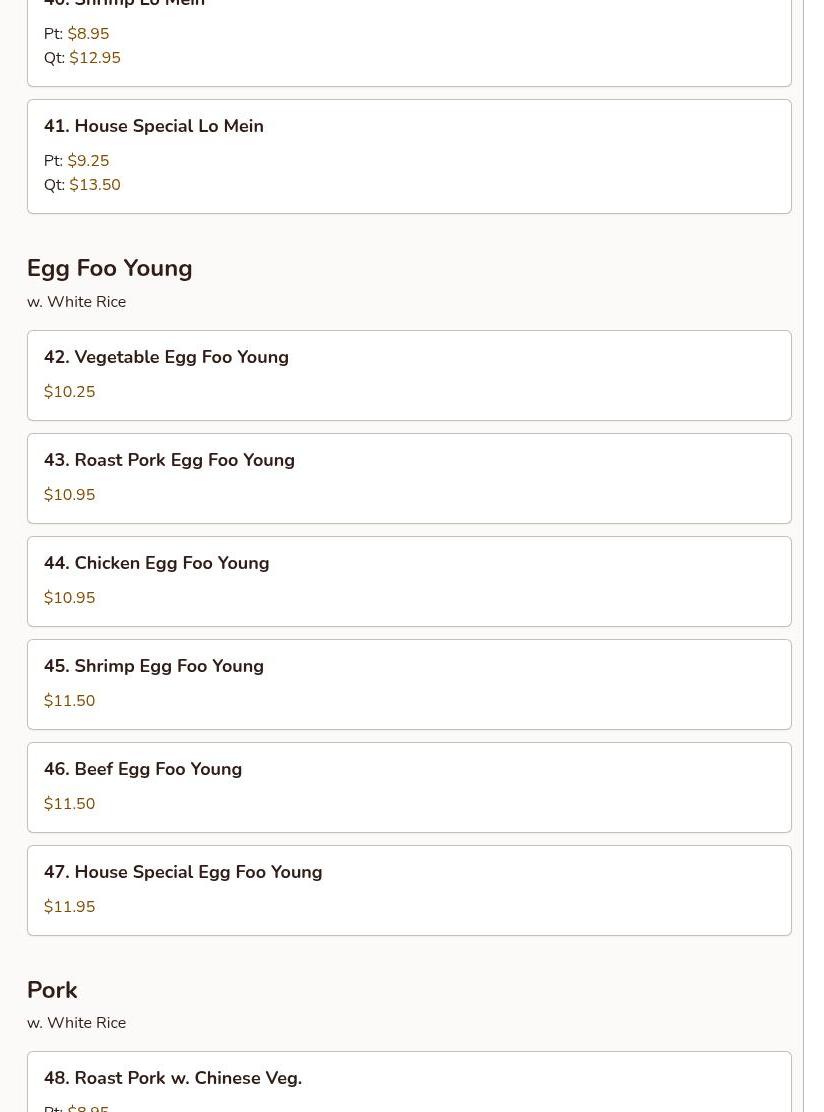824x1112 pixels.
Task: Click the $10.95 price under Chicken Egg Foo Young
Action: tap(69, 598)
